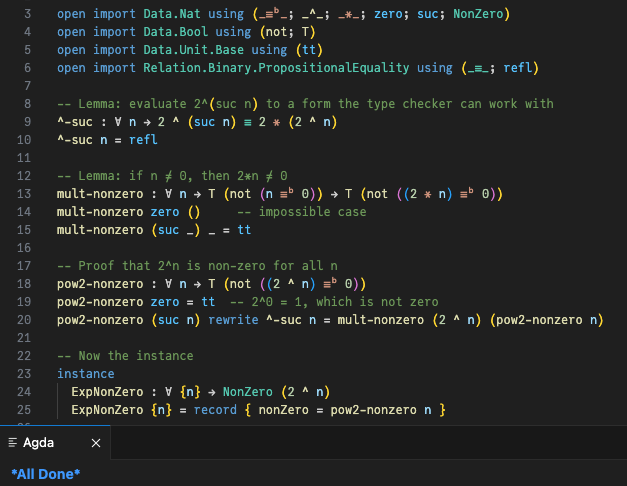
Task: Click 'mult-nonzero' on signature line 13
Action: pyautogui.click(x=100, y=194)
